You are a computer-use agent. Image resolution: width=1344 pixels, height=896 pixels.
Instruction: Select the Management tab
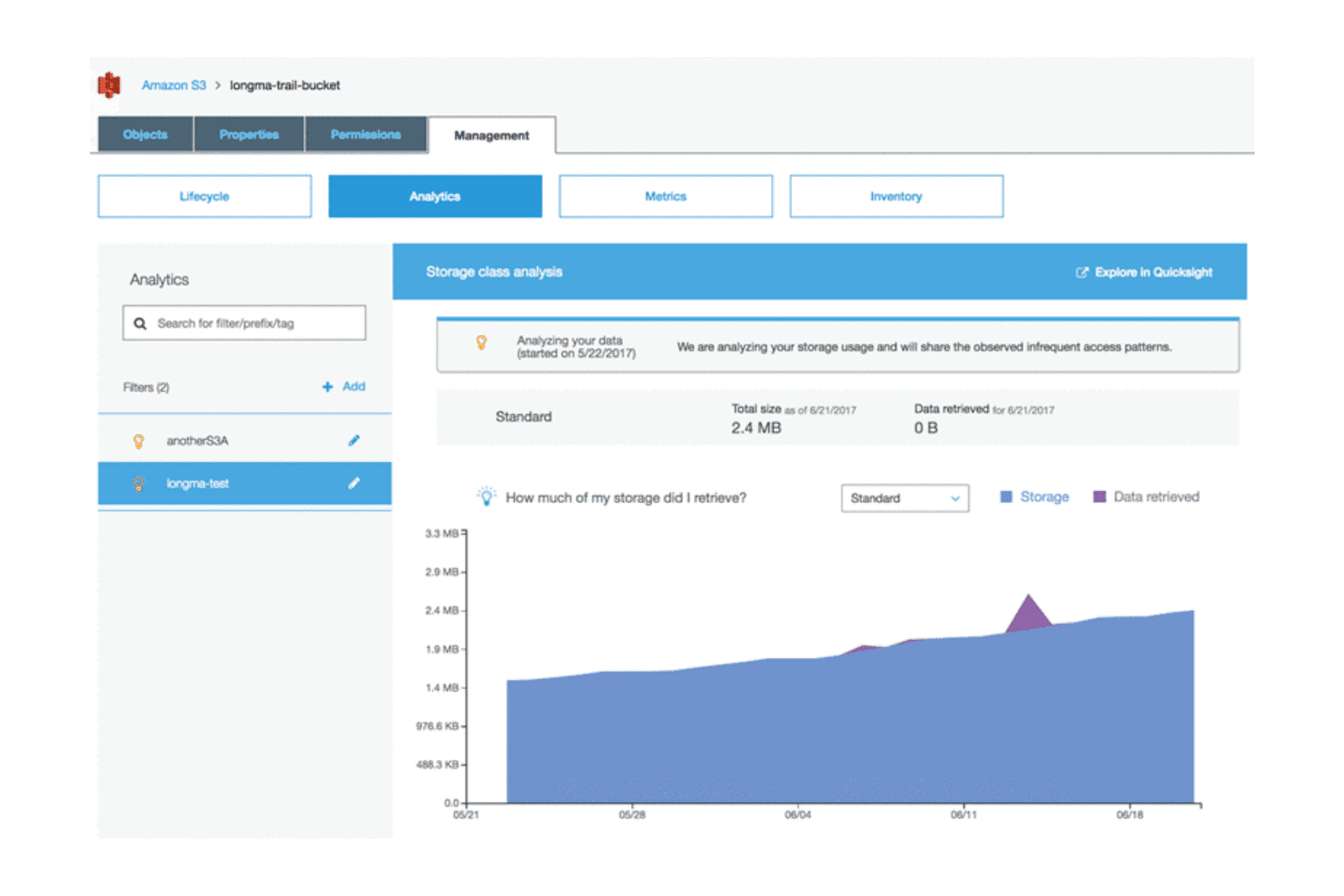(491, 135)
